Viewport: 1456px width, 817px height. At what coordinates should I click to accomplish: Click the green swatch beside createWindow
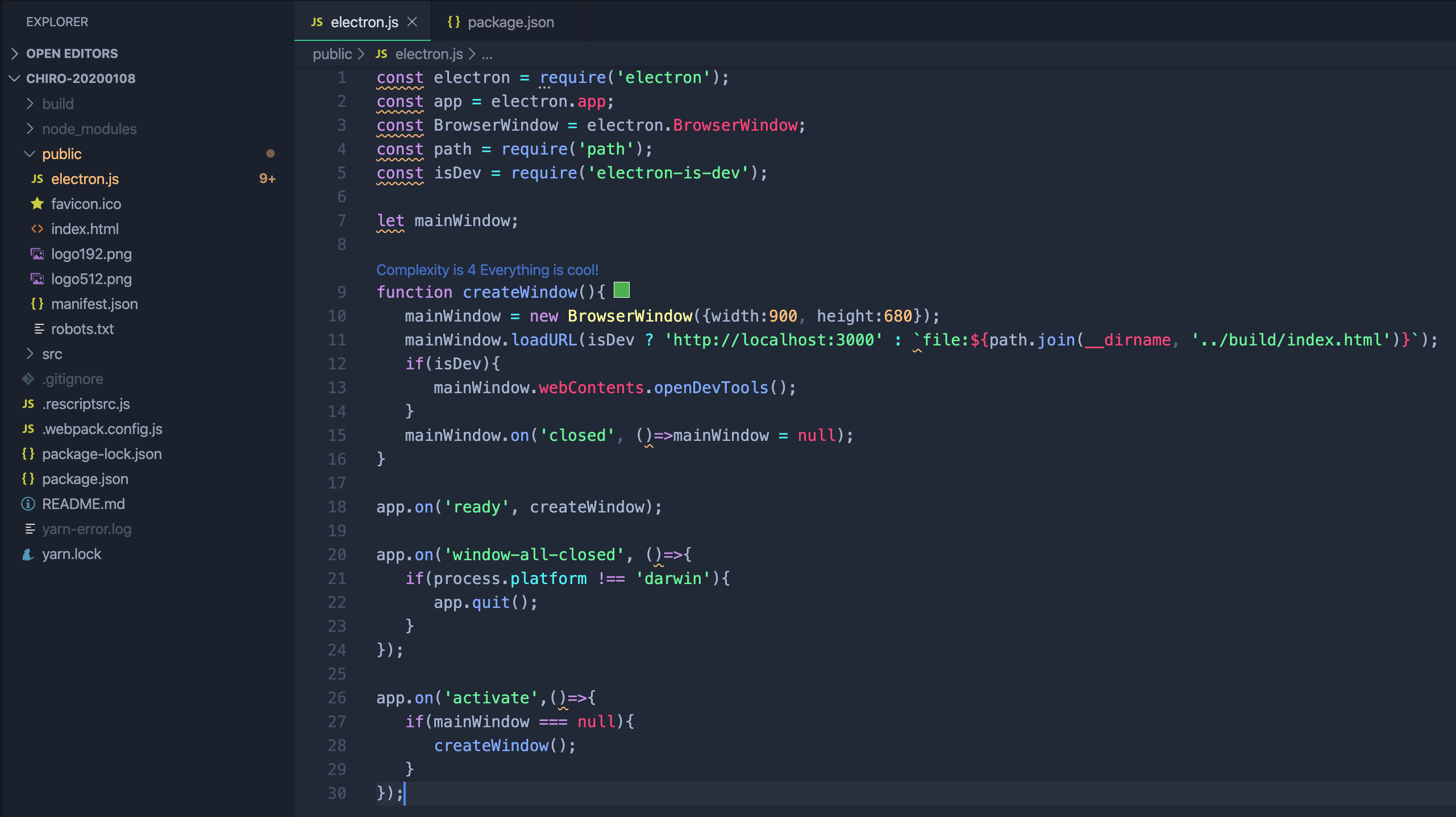622,290
